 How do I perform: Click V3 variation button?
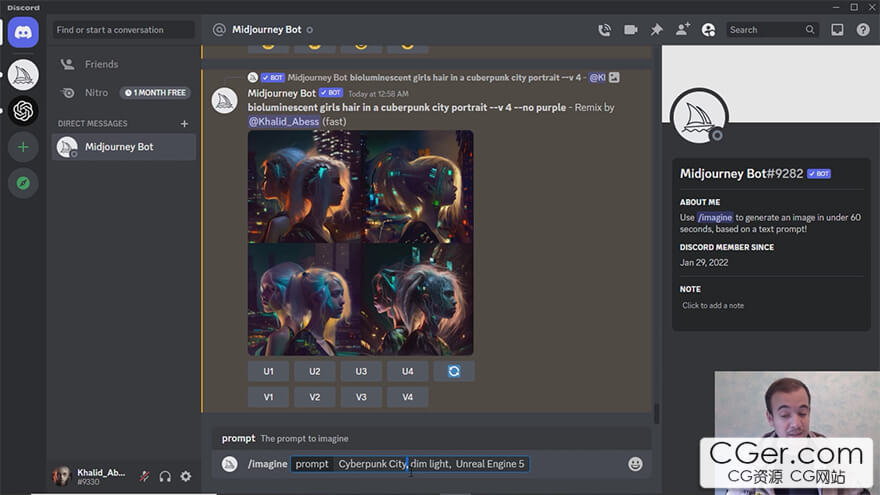(361, 397)
